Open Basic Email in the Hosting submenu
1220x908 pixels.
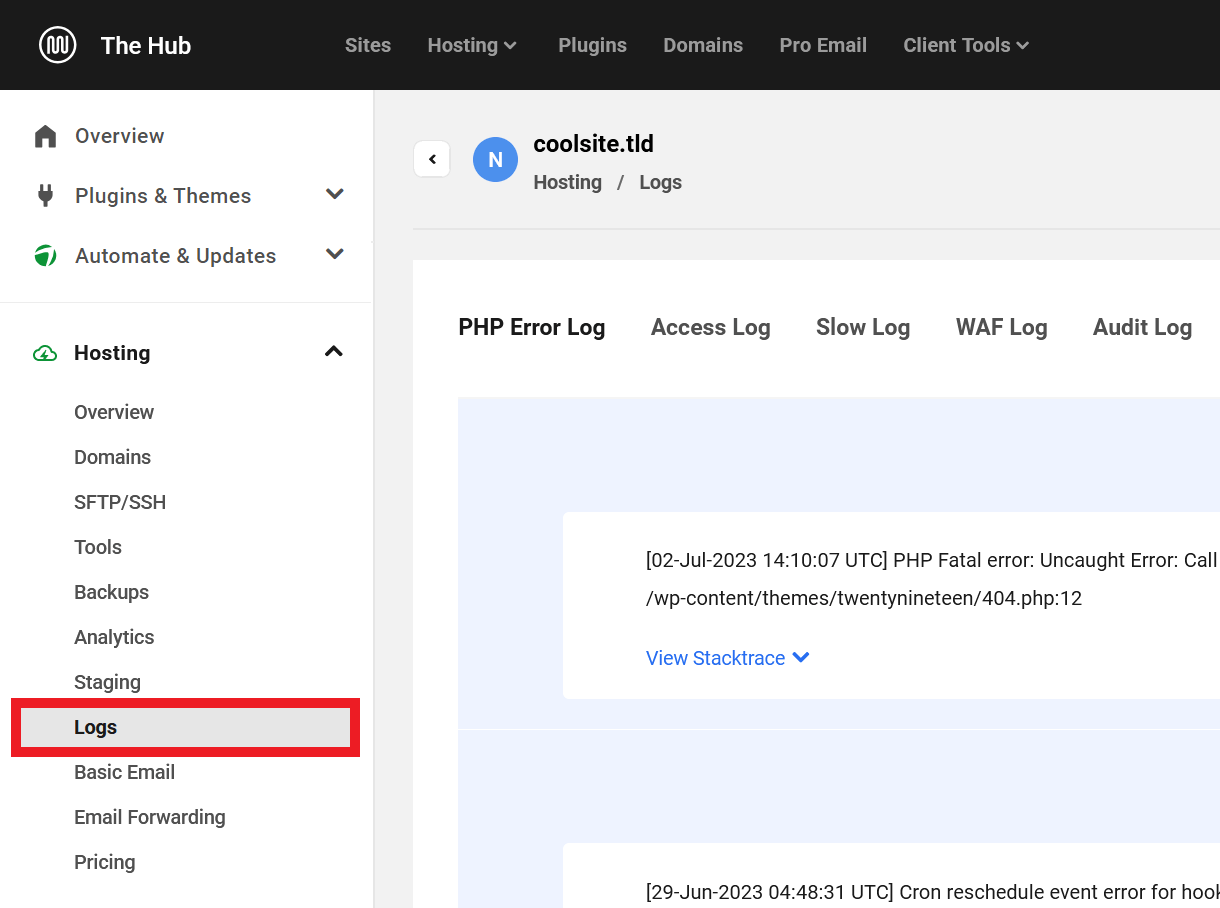[124, 772]
